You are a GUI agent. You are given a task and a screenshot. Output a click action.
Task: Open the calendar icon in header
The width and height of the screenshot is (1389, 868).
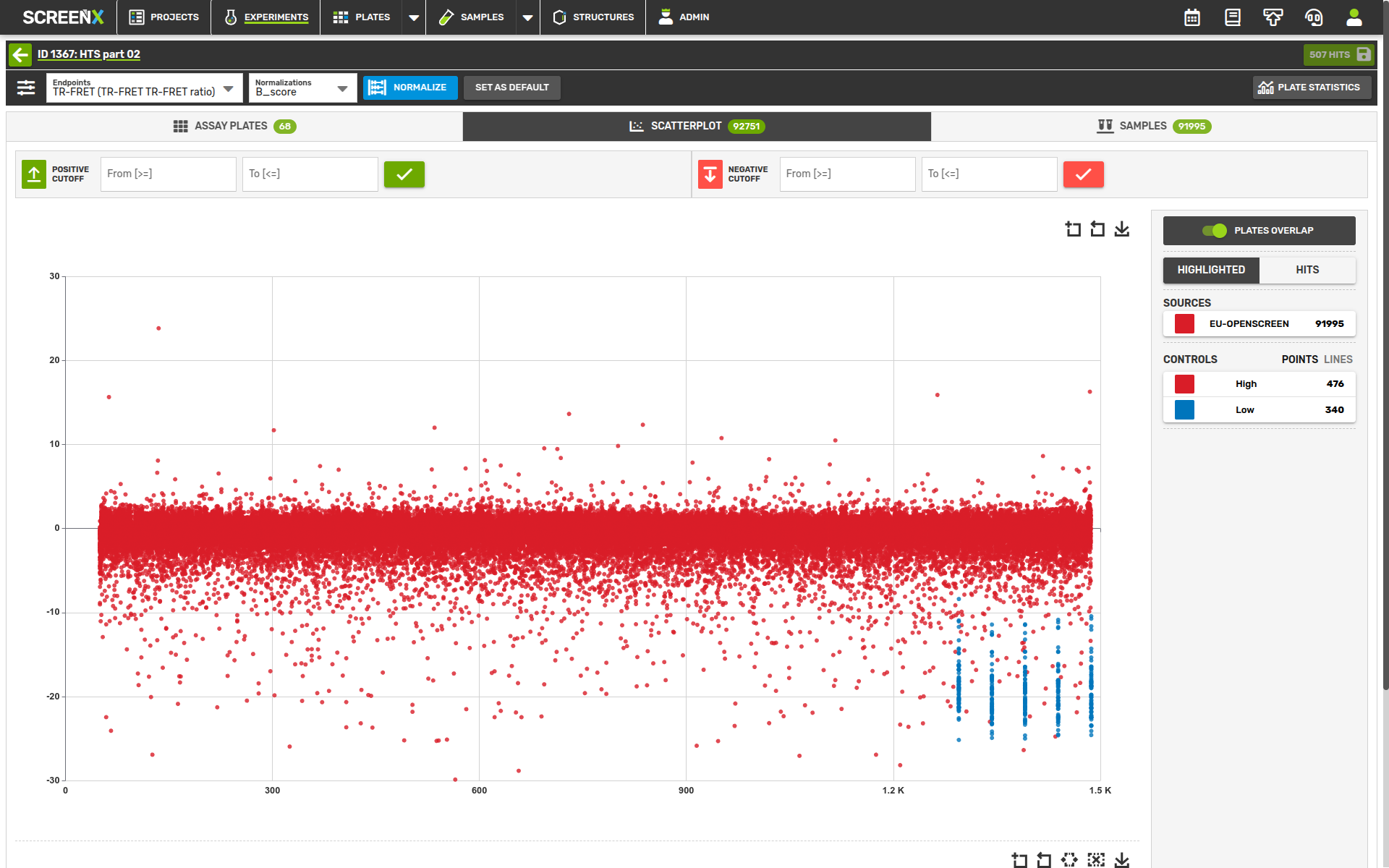click(1192, 17)
